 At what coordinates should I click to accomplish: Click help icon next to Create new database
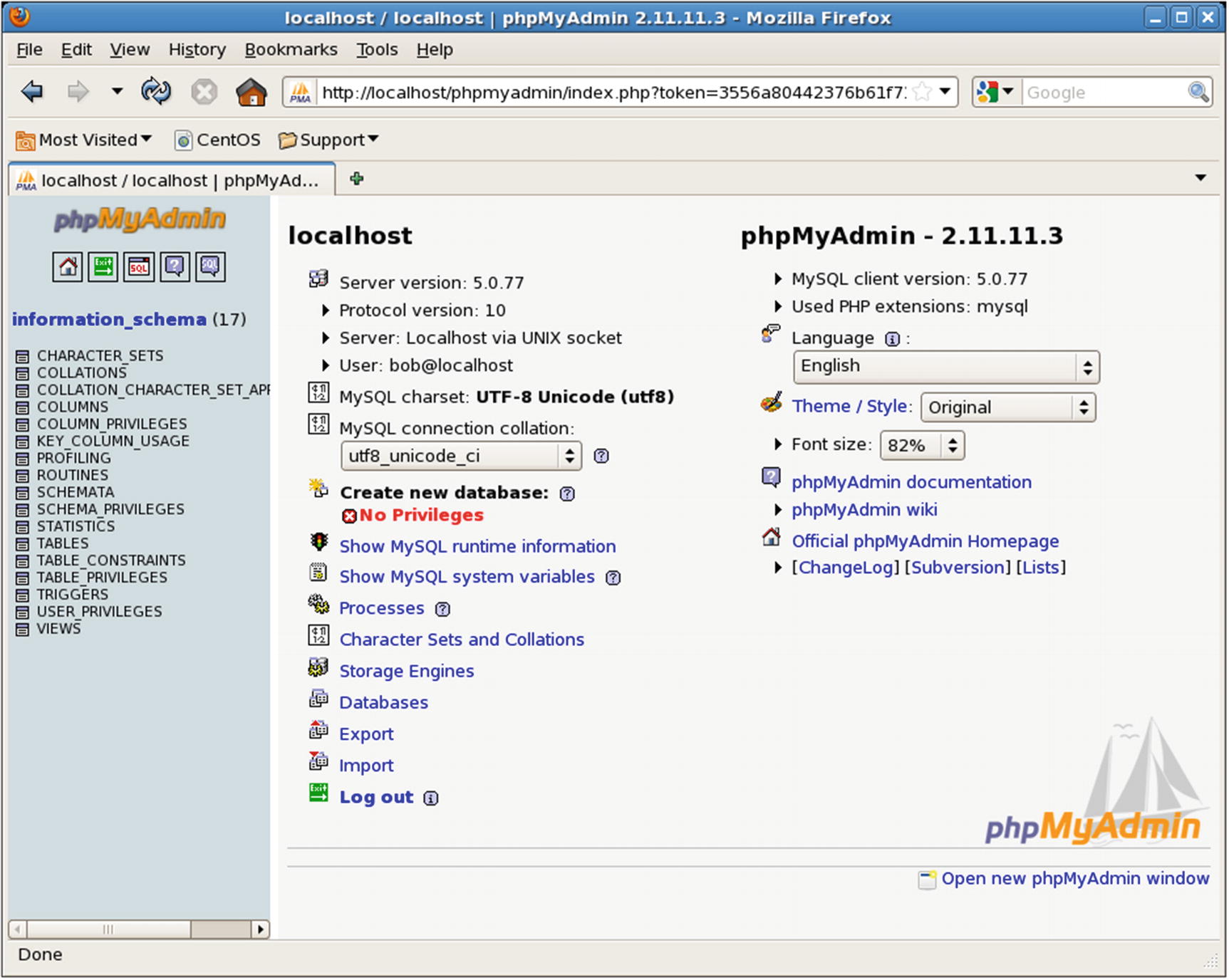[567, 494]
